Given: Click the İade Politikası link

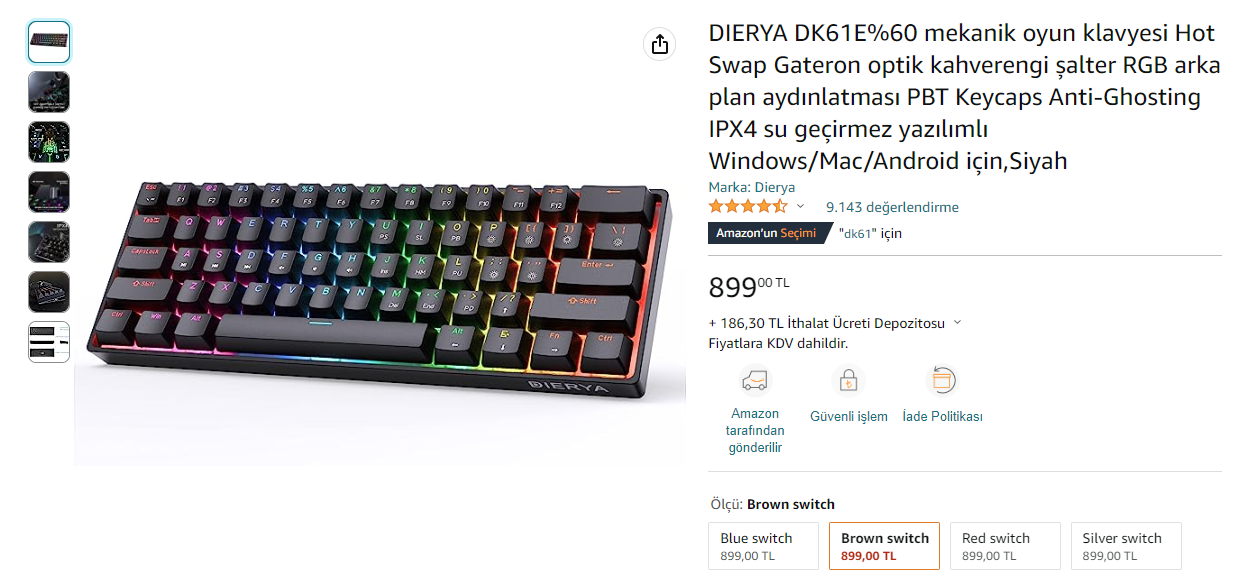Looking at the screenshot, I should tap(943, 417).
